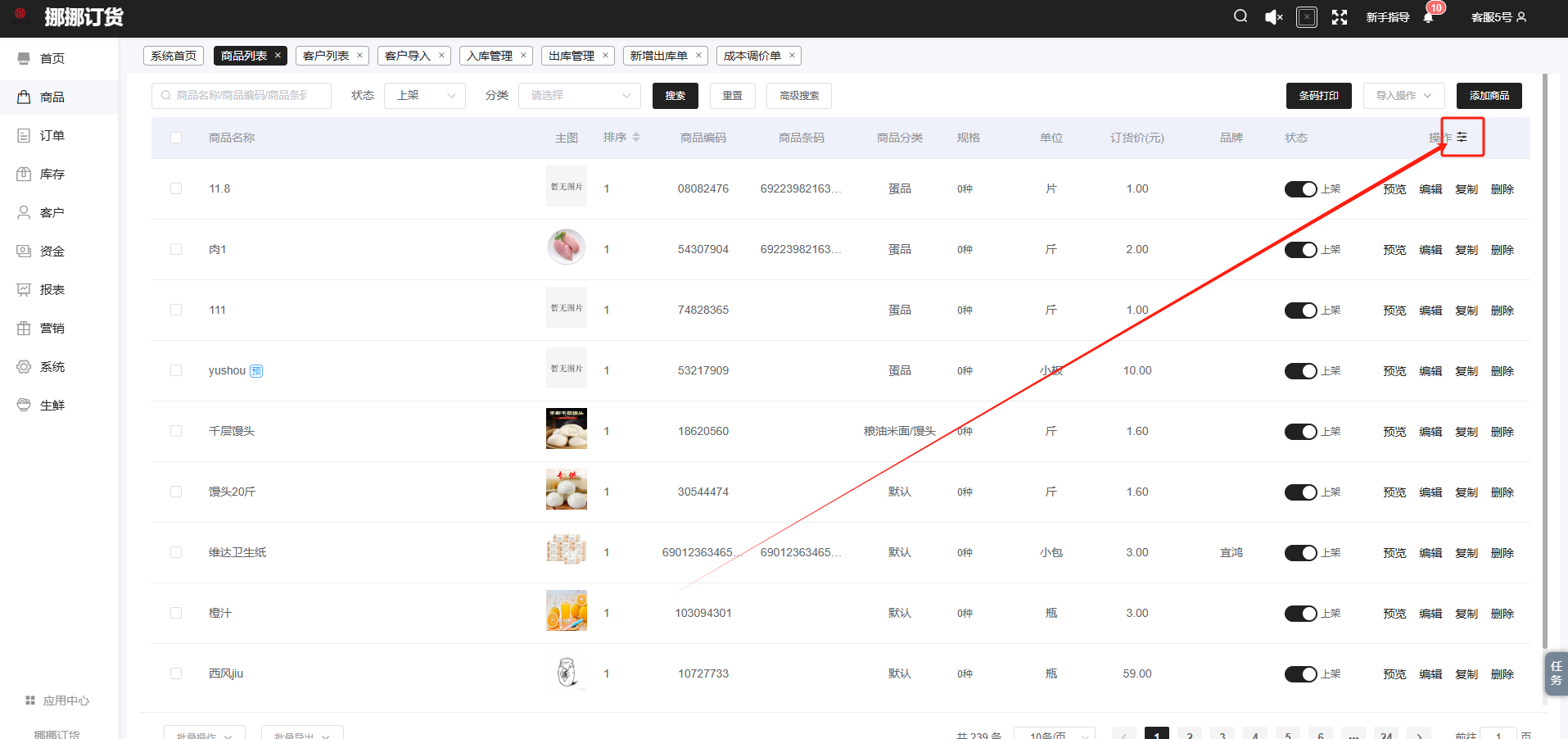Open 库存 in the left sidebar
The height and width of the screenshot is (739, 1568).
point(52,174)
